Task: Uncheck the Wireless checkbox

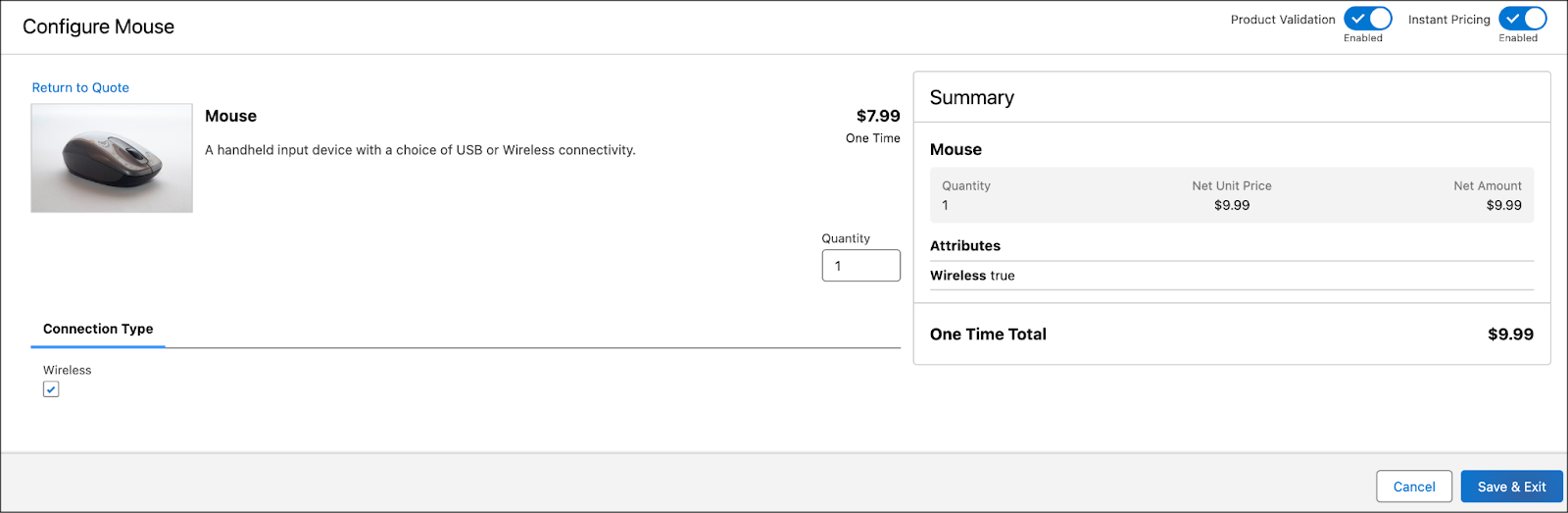Action: 51,389
